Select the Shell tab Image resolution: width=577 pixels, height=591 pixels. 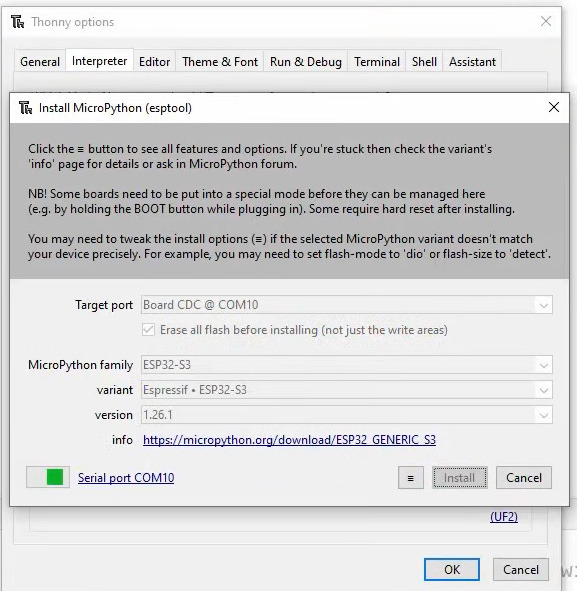click(424, 61)
